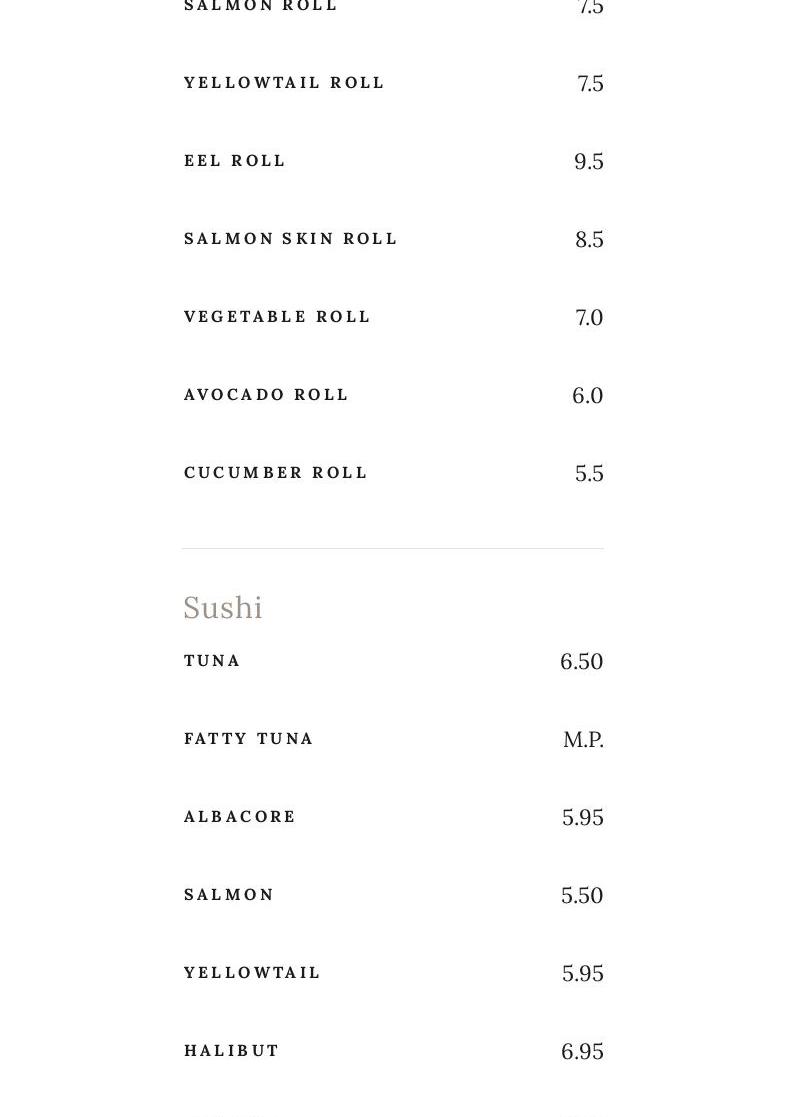Click the 6.95 price for Halibut

point(582,1052)
